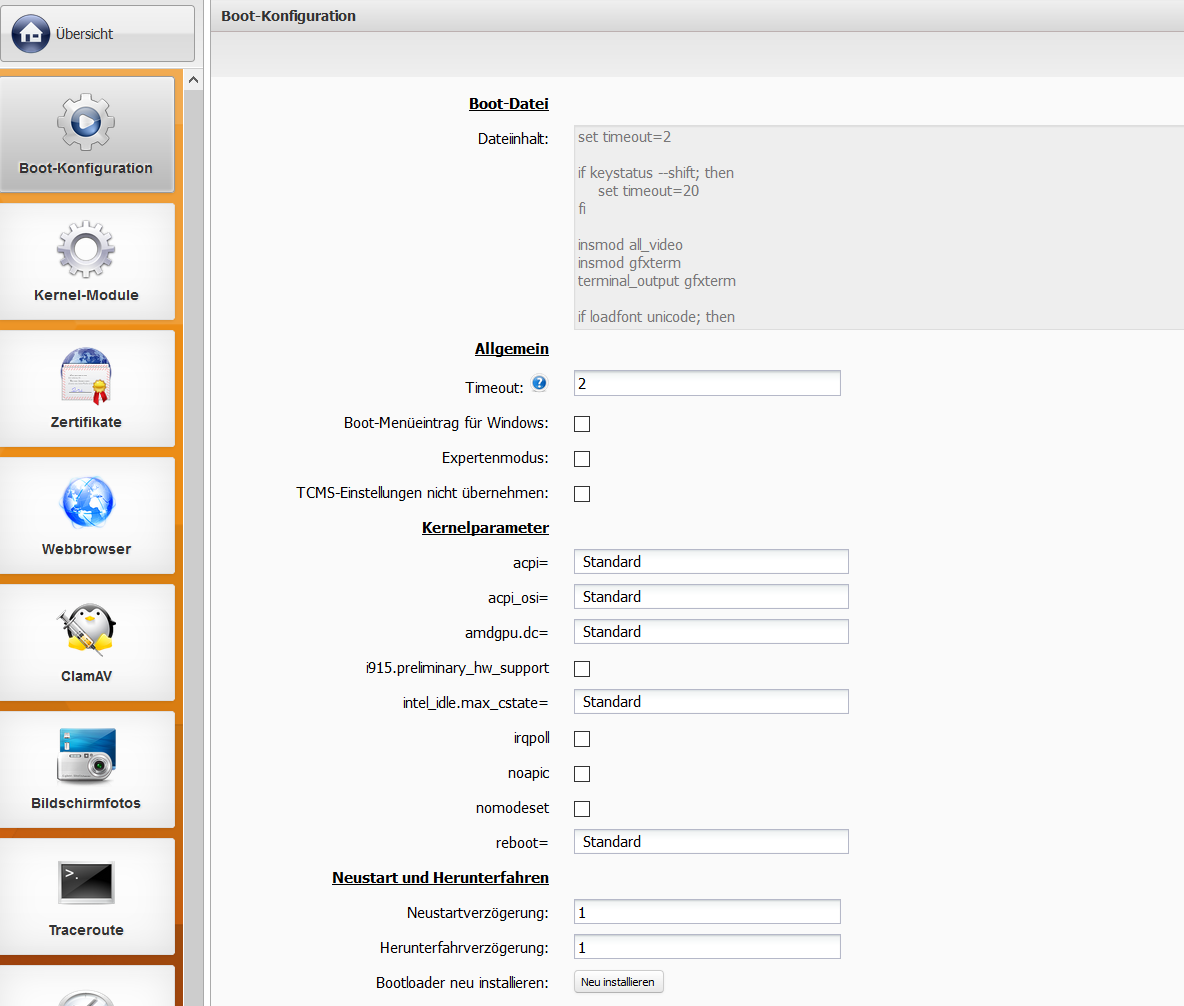Click the 'Boot-Menüeintrag für Windows:' label

tap(446, 423)
